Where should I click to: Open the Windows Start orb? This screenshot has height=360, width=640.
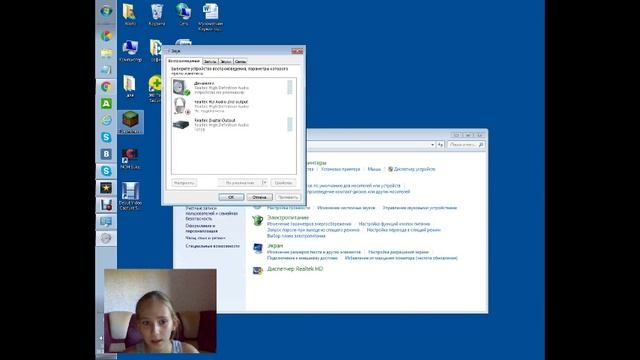tap(106, 11)
